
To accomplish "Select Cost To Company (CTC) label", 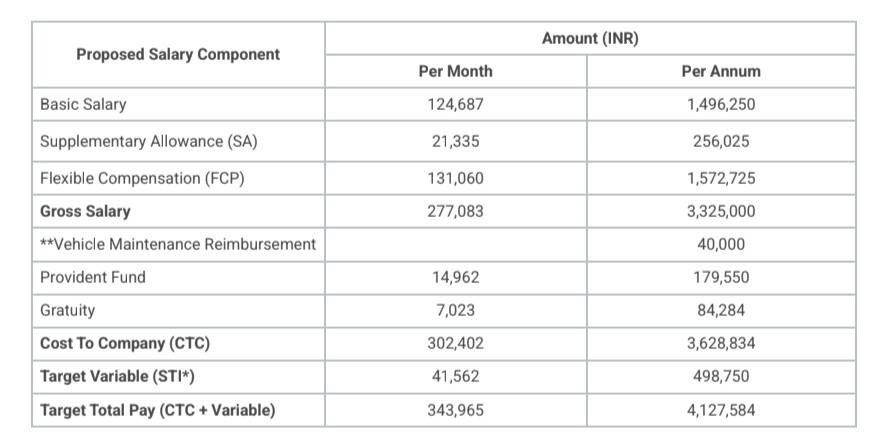I will [x=125, y=343].
